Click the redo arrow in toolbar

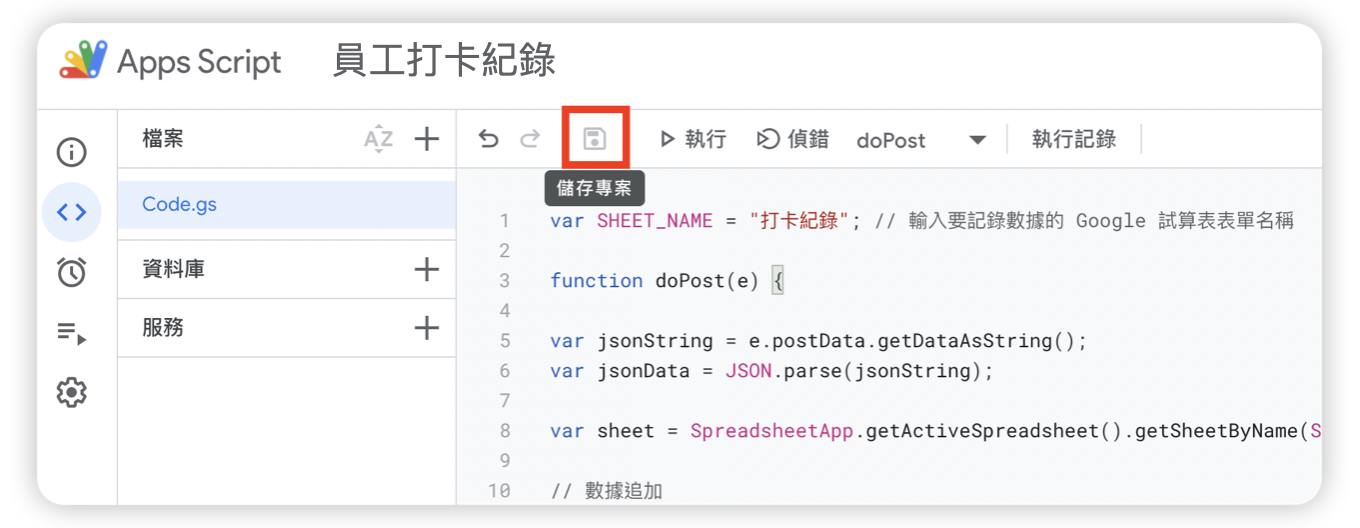click(530, 139)
